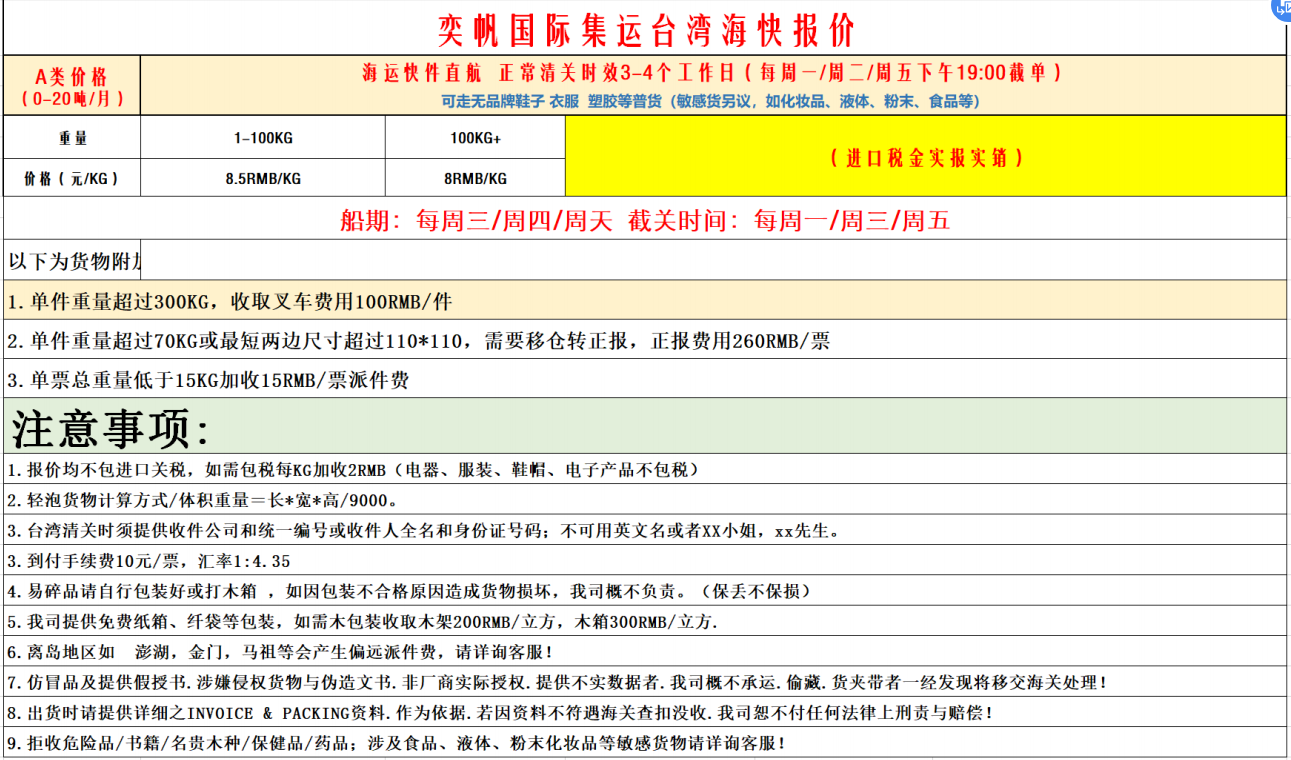Click the 100KG+ weight range cell
The width and height of the screenshot is (1291, 760).
pos(475,137)
